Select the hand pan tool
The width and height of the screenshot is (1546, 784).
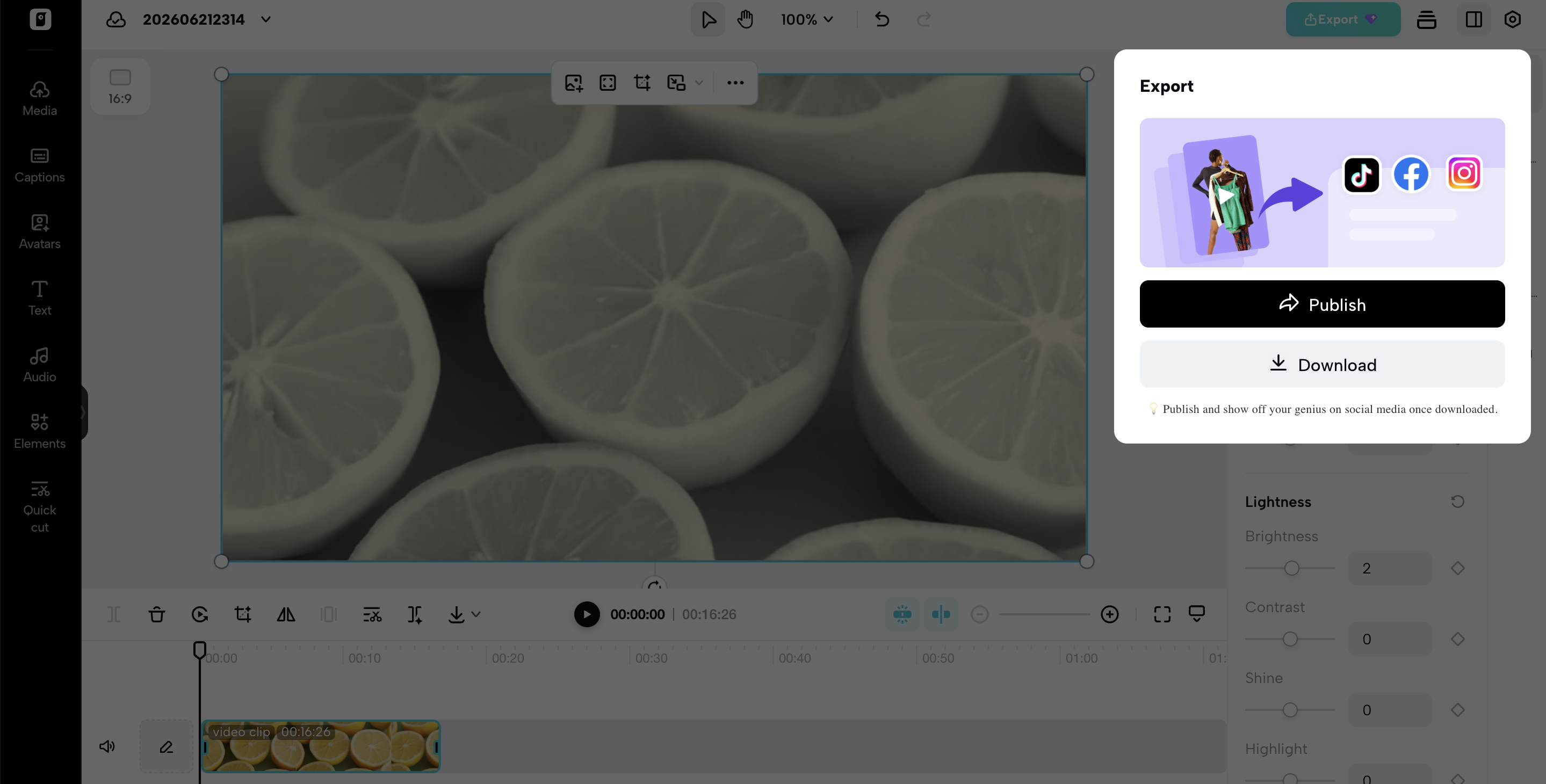746,19
